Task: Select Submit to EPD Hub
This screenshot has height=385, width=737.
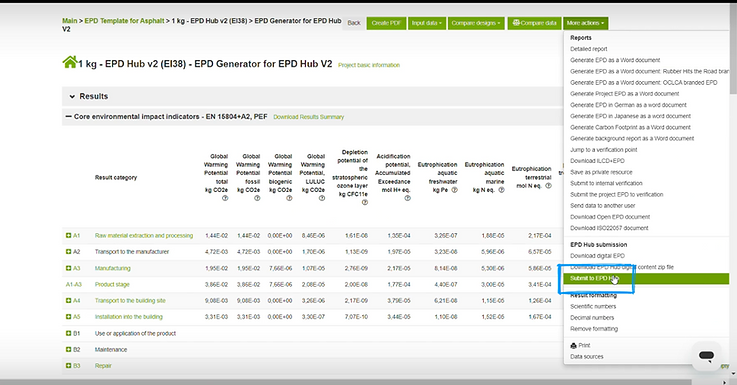Action: pos(646,278)
